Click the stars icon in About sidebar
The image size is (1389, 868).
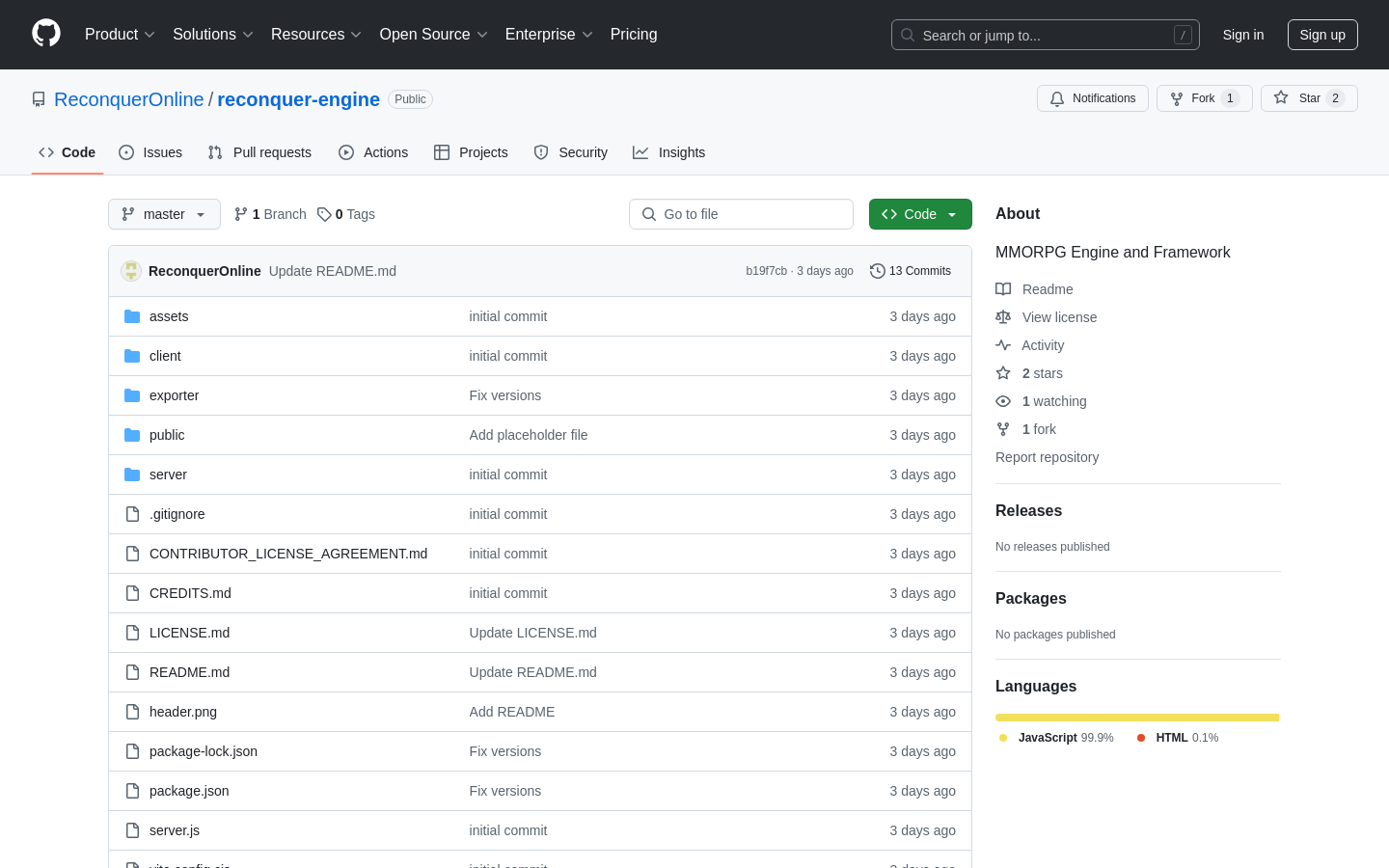point(1003,373)
